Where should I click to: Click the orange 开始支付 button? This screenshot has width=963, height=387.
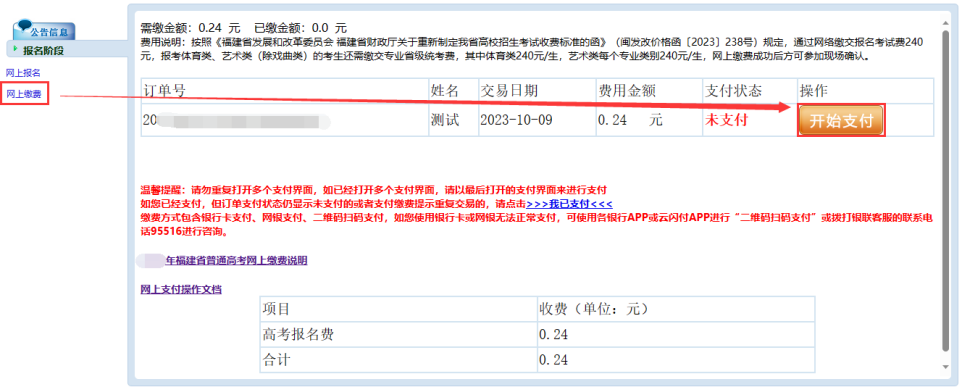(x=841, y=120)
